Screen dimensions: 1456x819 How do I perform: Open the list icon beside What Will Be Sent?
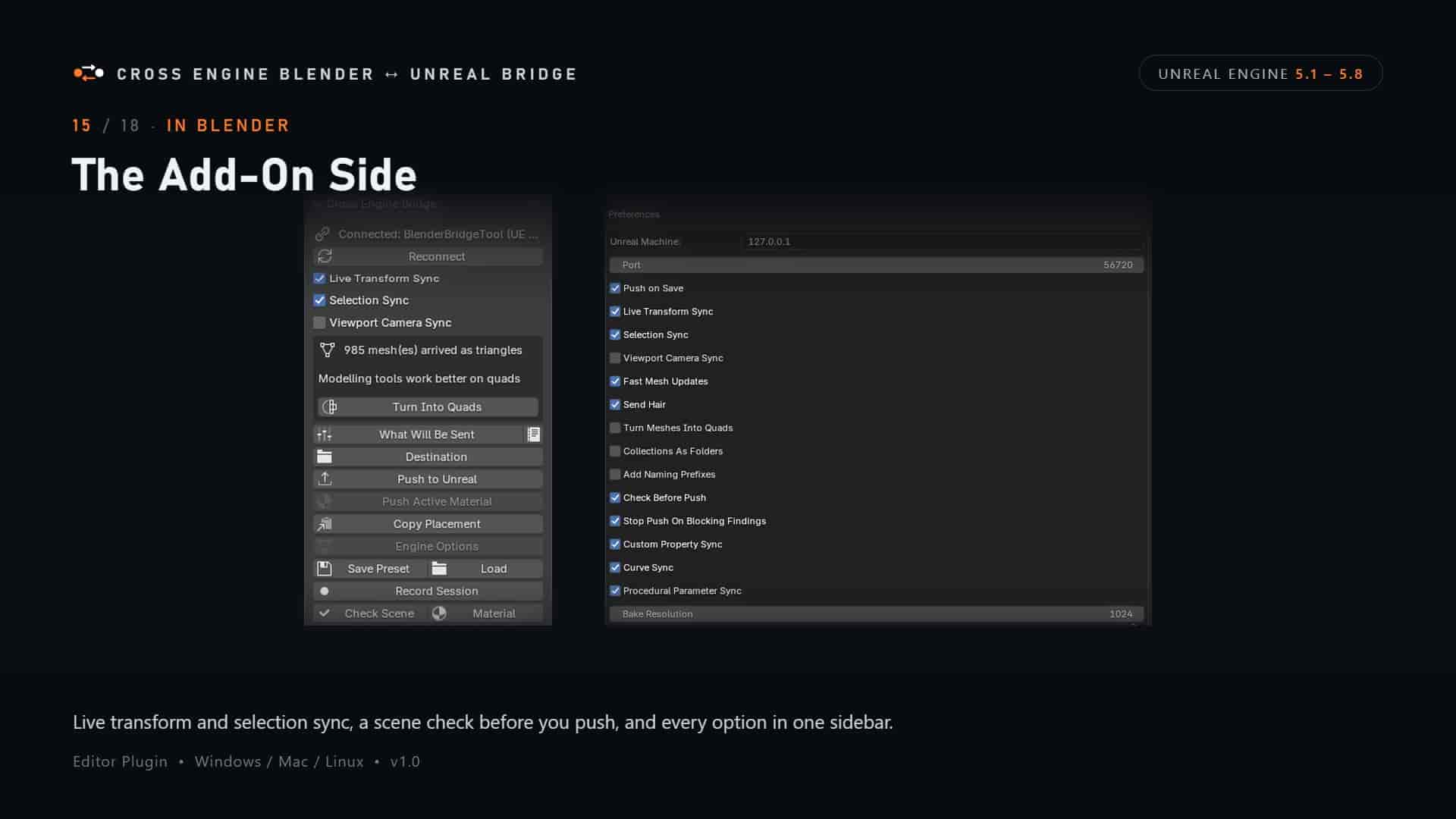[x=534, y=435]
